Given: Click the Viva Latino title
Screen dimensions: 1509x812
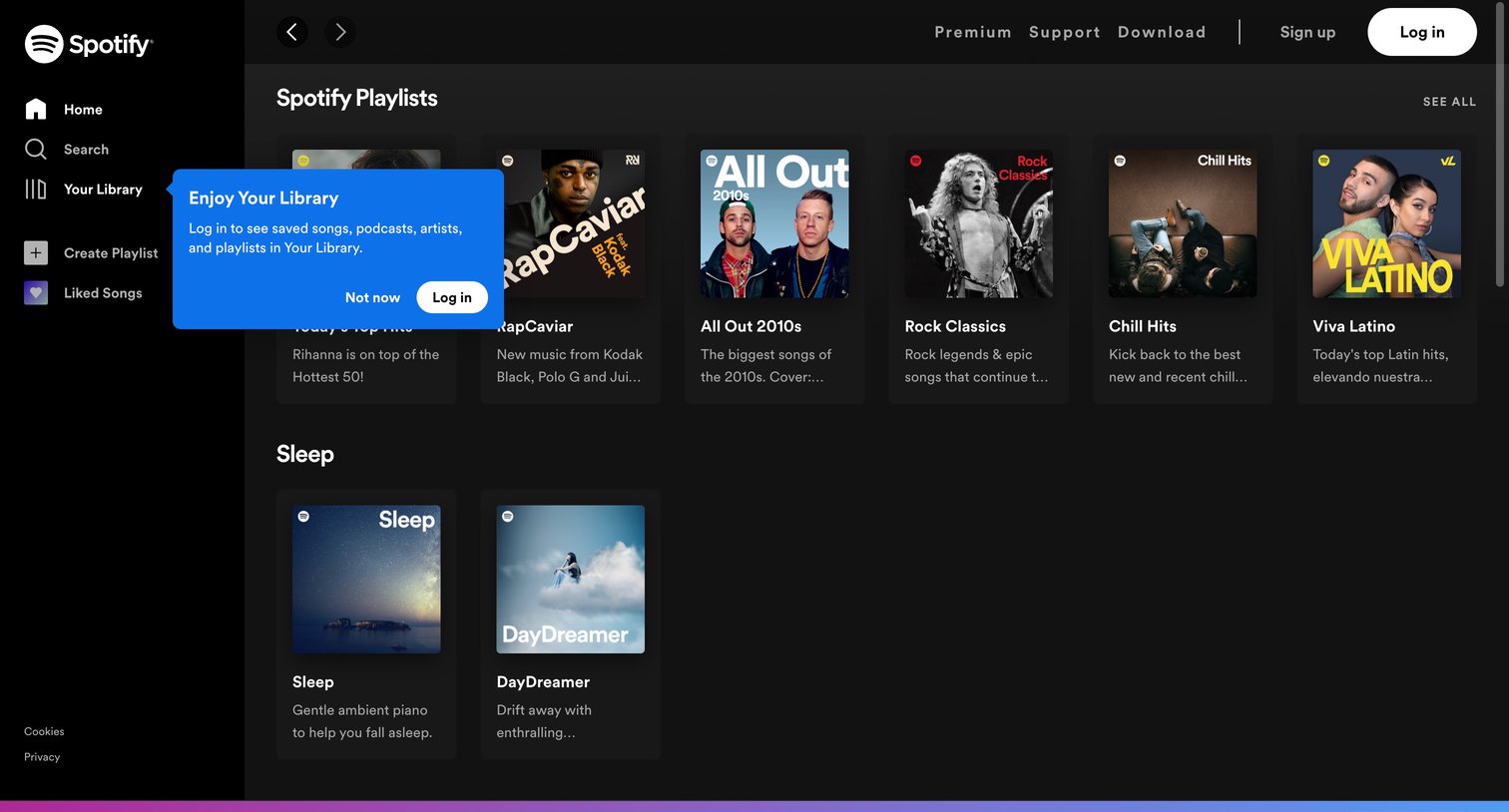Looking at the screenshot, I should 1354,326.
